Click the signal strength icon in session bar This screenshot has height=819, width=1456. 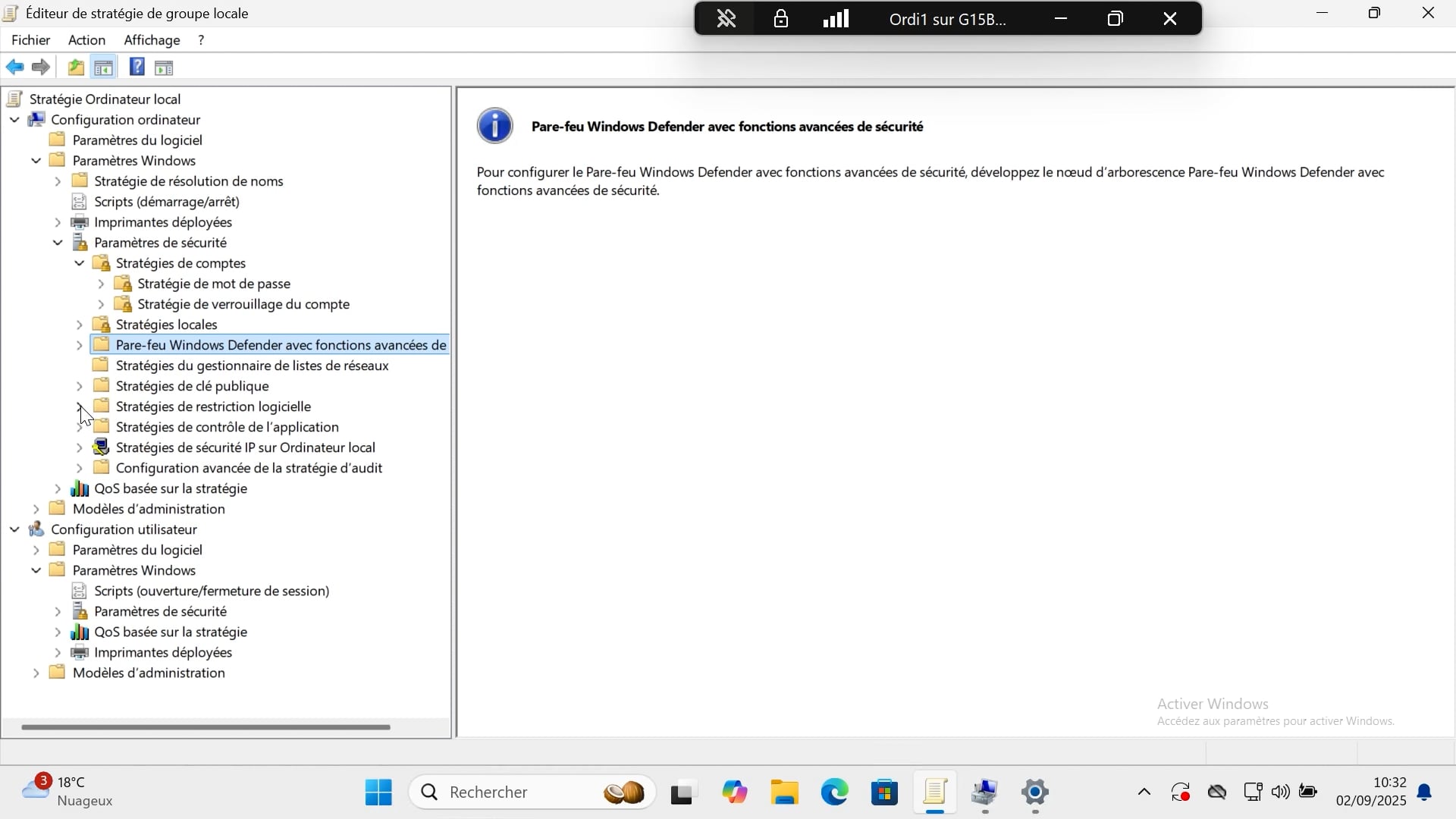[836, 19]
